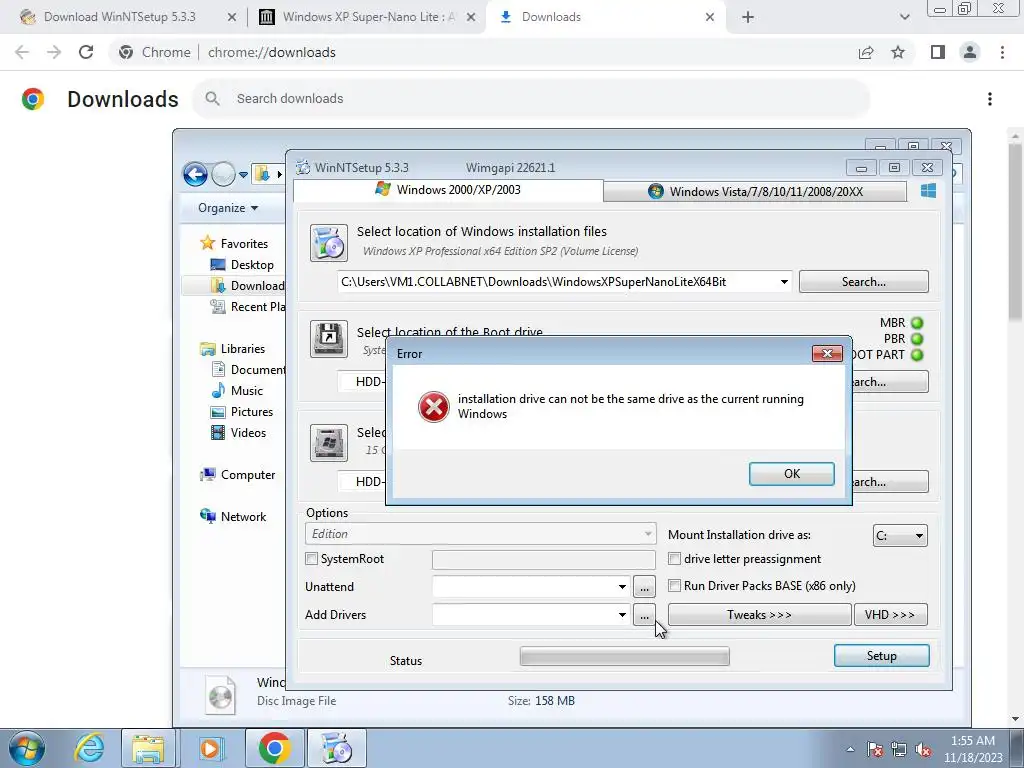Click the WinNTSetup title bar app icon

point(303,167)
